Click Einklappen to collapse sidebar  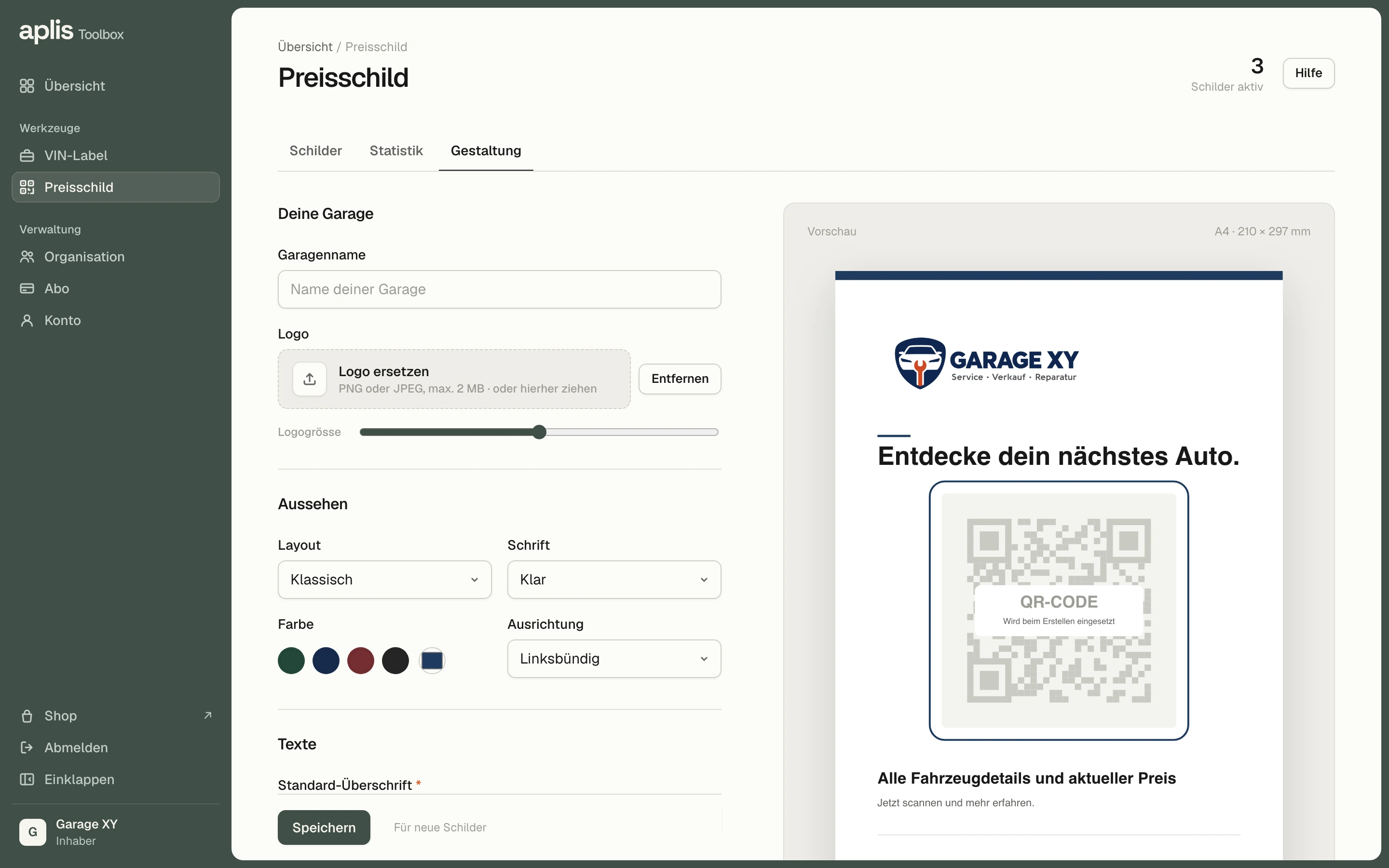tap(115, 779)
